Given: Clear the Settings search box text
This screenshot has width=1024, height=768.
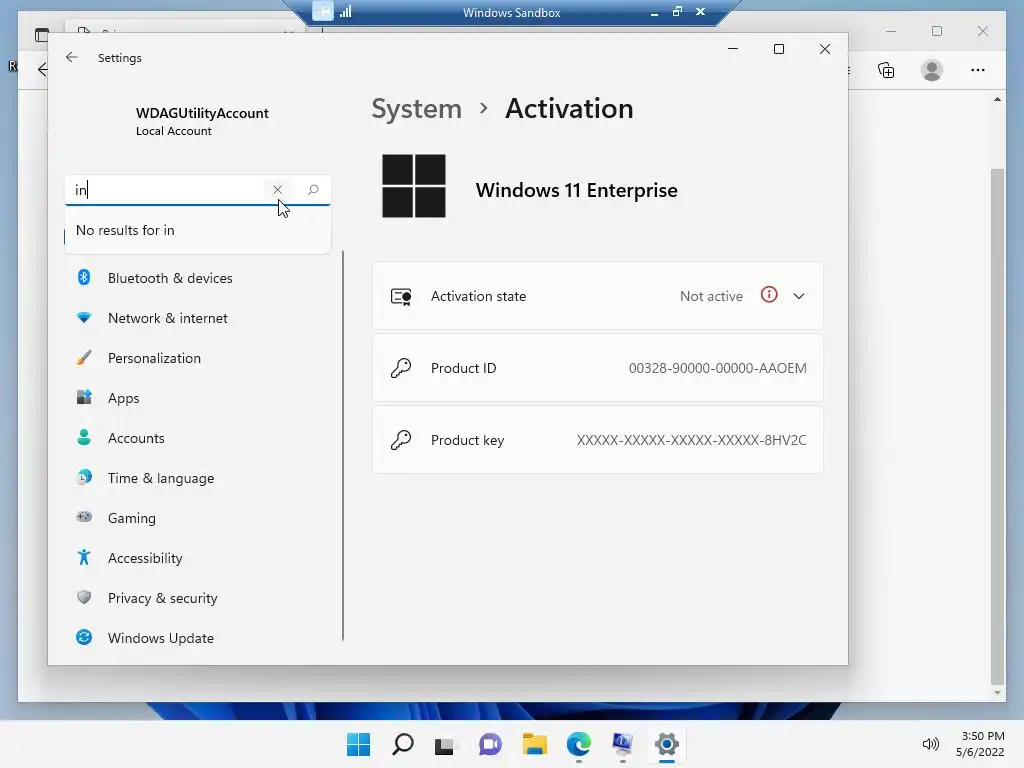Looking at the screenshot, I should click(x=278, y=189).
